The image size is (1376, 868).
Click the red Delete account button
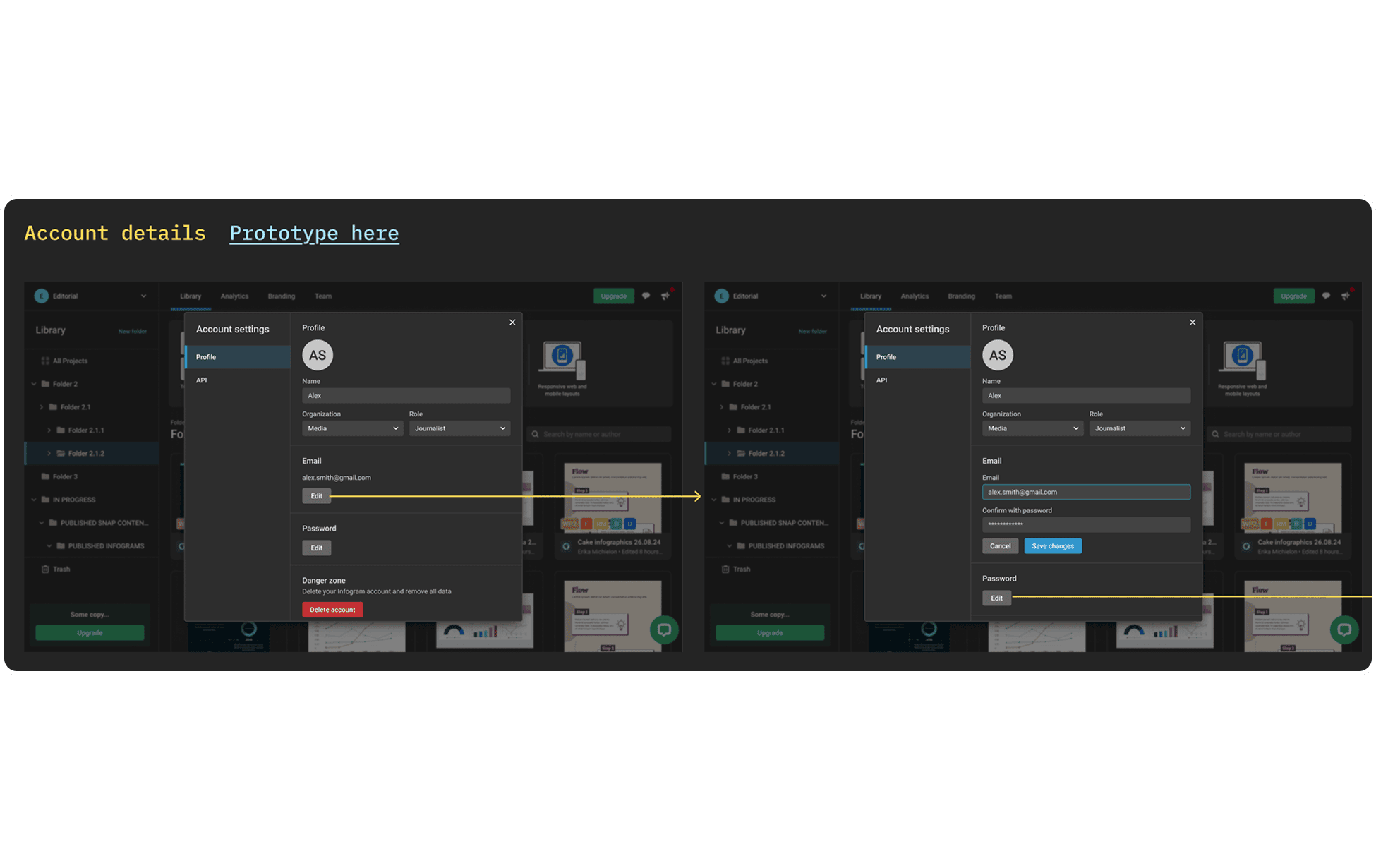[332, 610]
